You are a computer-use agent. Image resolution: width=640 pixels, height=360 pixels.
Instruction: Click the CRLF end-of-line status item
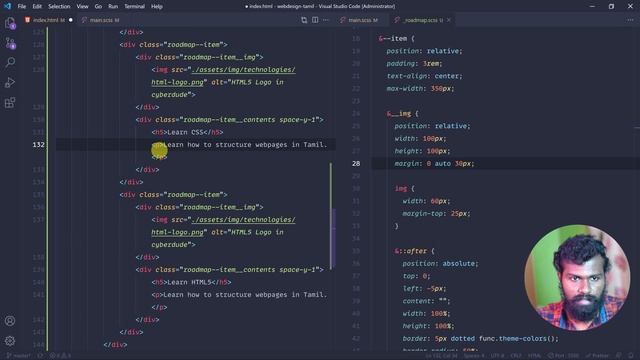click(516, 356)
